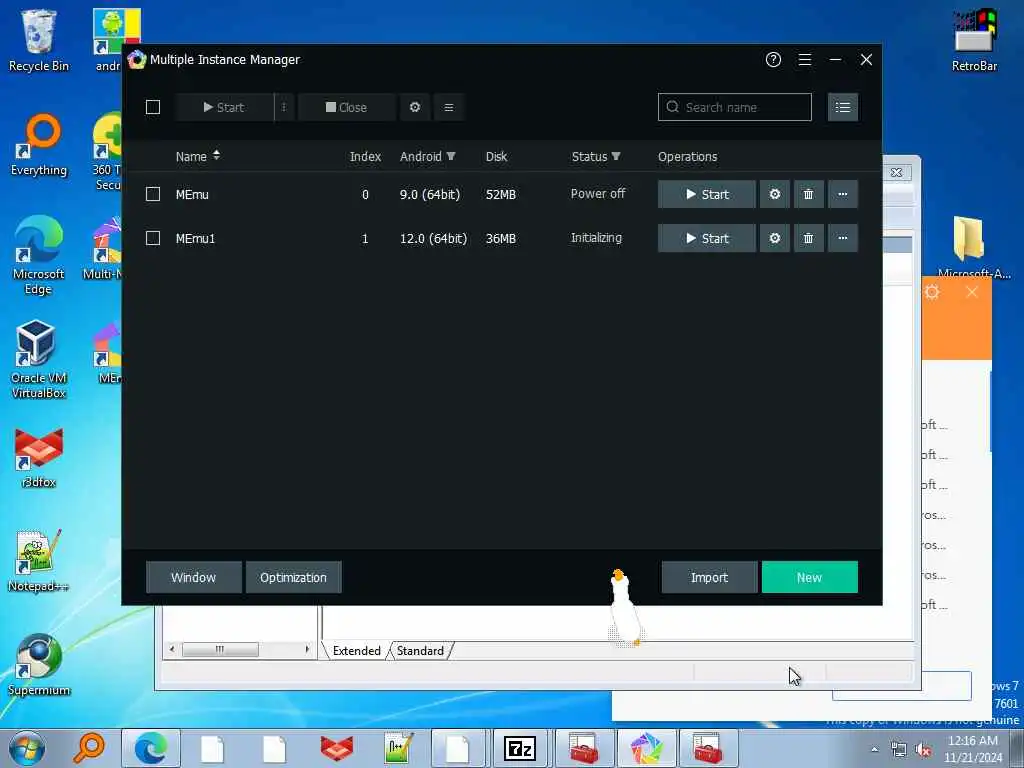This screenshot has width=1024, height=768.
Task: Open the Oracle VM VirtualBox shortcut
Action: coord(39,359)
